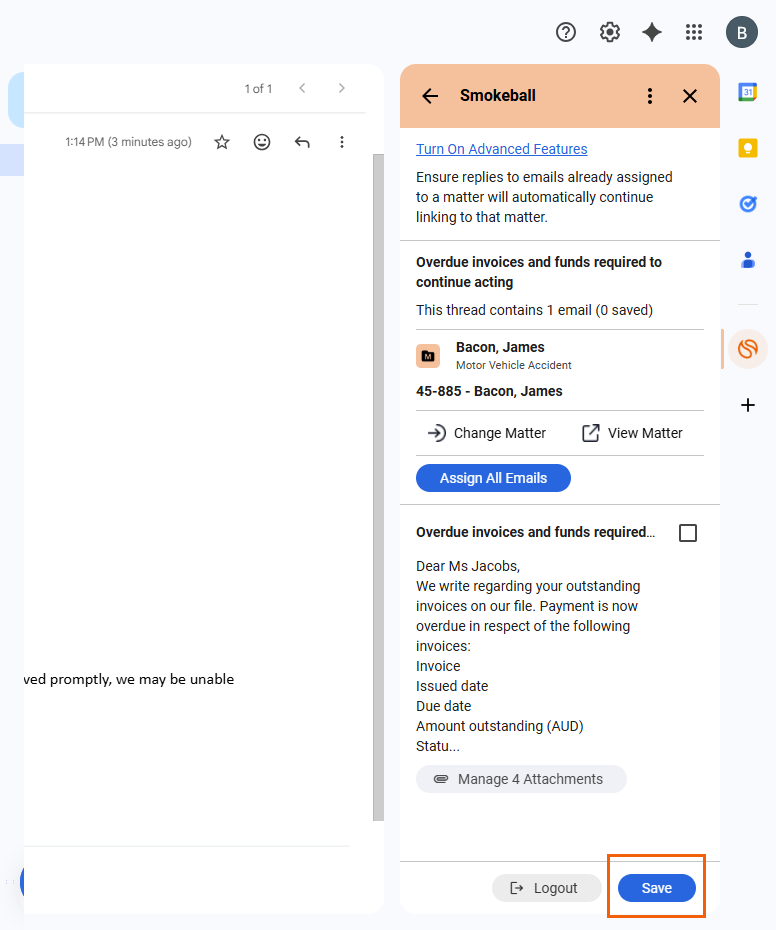776x930 pixels.
Task: Click the Manage 4 Attachments chip
Action: [521, 779]
